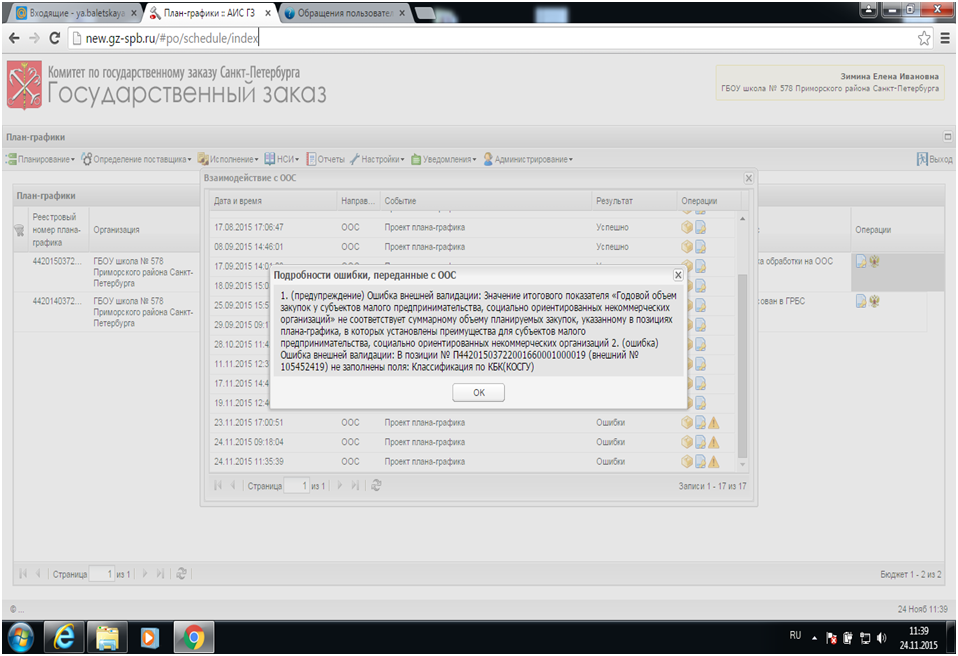This screenshot has width=958, height=656.
Task: Click document icon in 18.09.2015 row
Action: click(700, 286)
